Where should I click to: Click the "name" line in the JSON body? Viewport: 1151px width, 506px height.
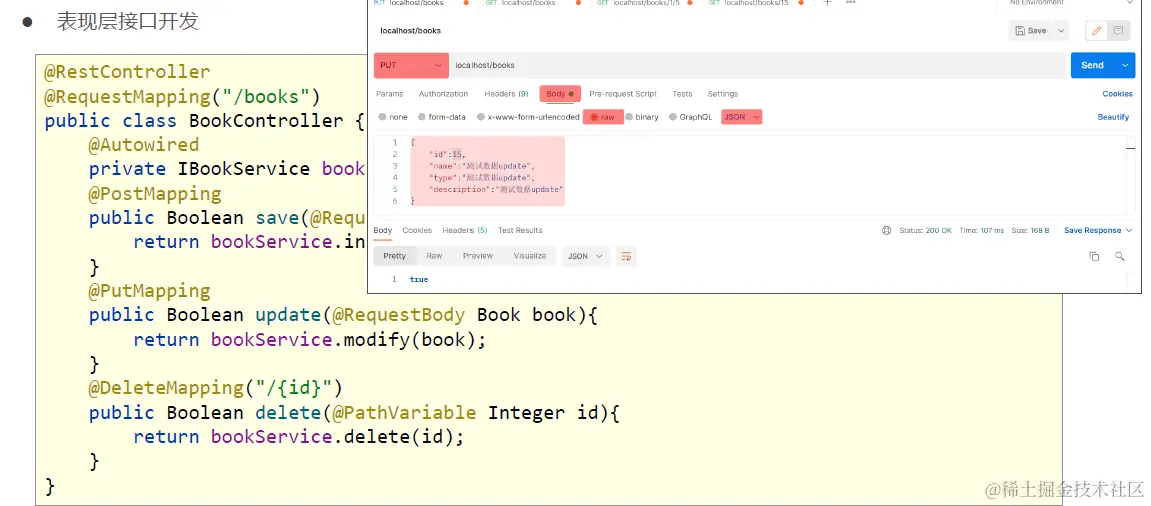(482, 166)
